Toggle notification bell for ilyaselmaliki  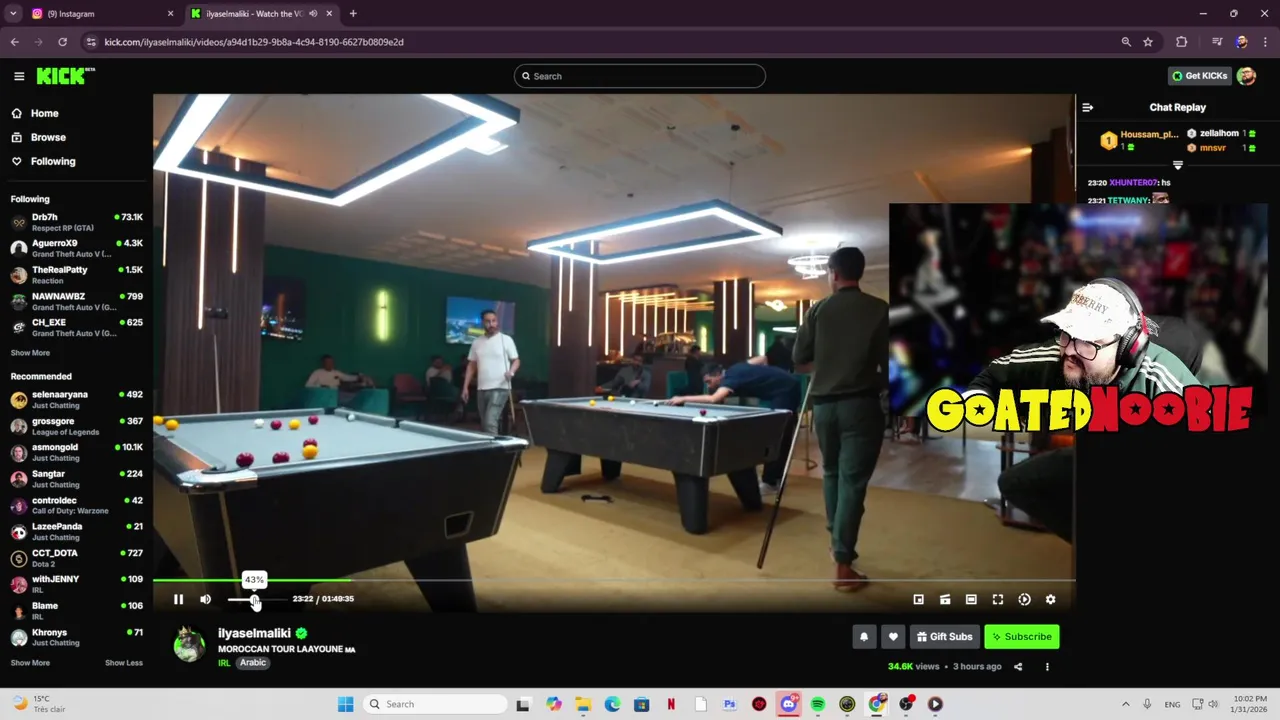tap(864, 637)
